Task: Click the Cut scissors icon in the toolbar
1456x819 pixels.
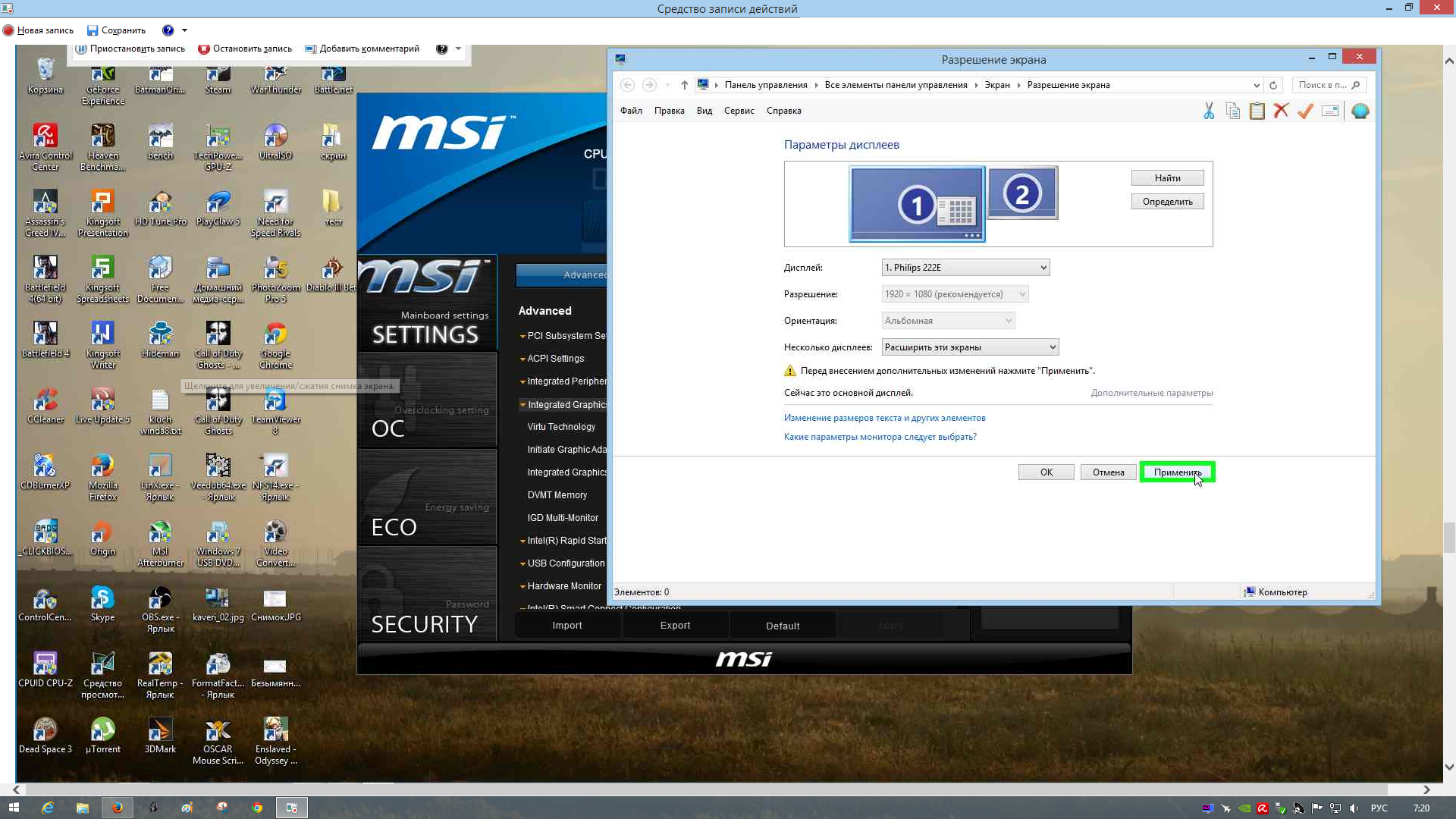Action: click(1209, 111)
